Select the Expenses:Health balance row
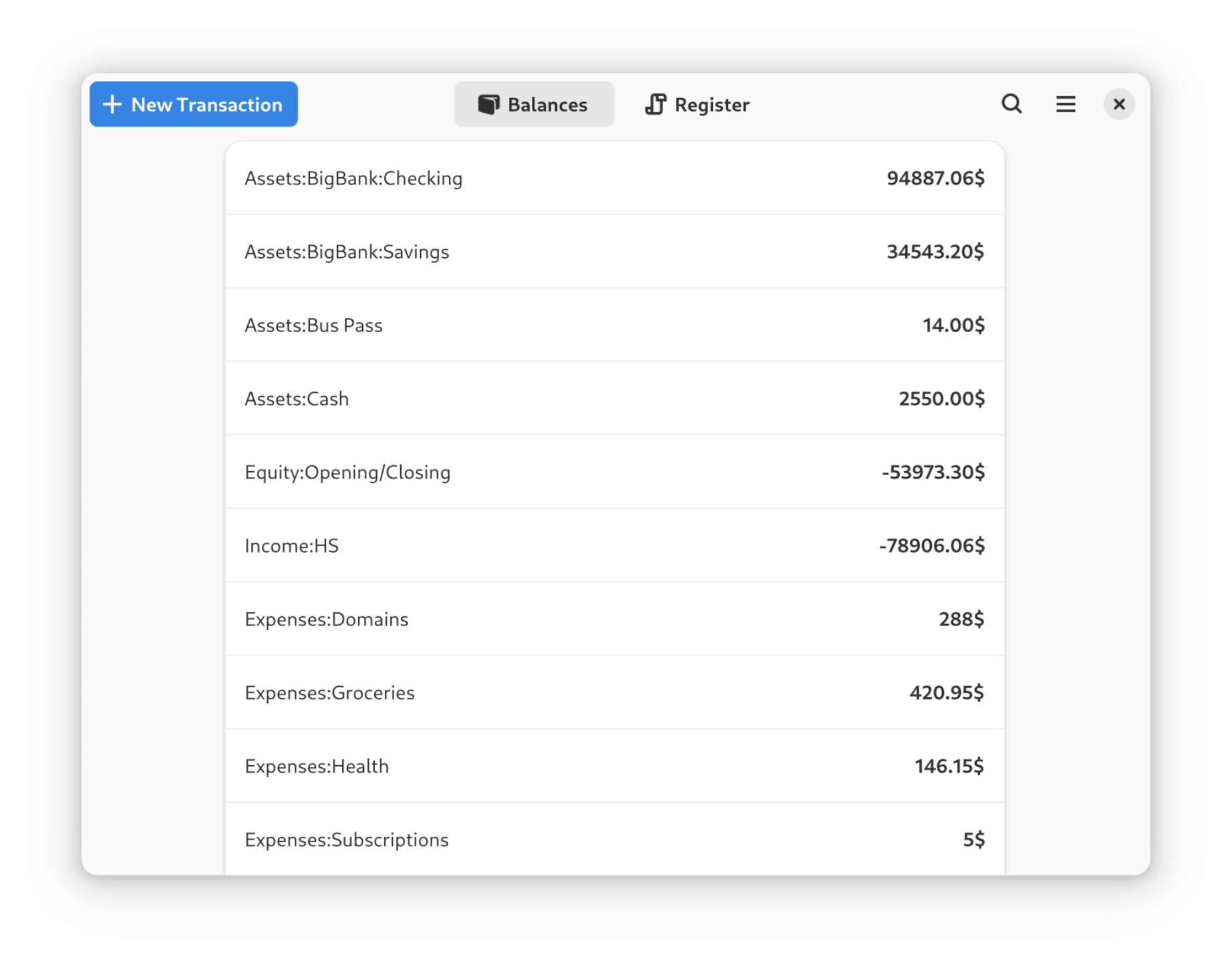 pos(615,767)
